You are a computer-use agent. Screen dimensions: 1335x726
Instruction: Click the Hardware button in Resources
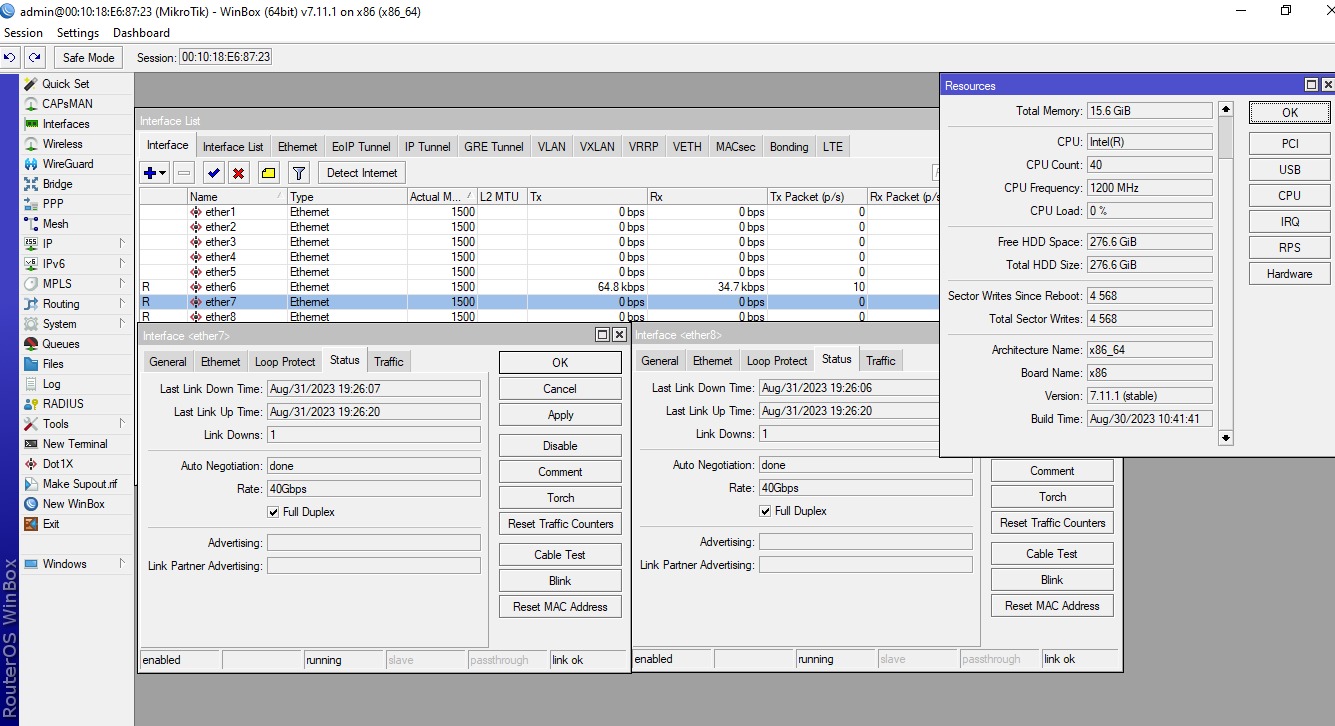(x=1290, y=274)
